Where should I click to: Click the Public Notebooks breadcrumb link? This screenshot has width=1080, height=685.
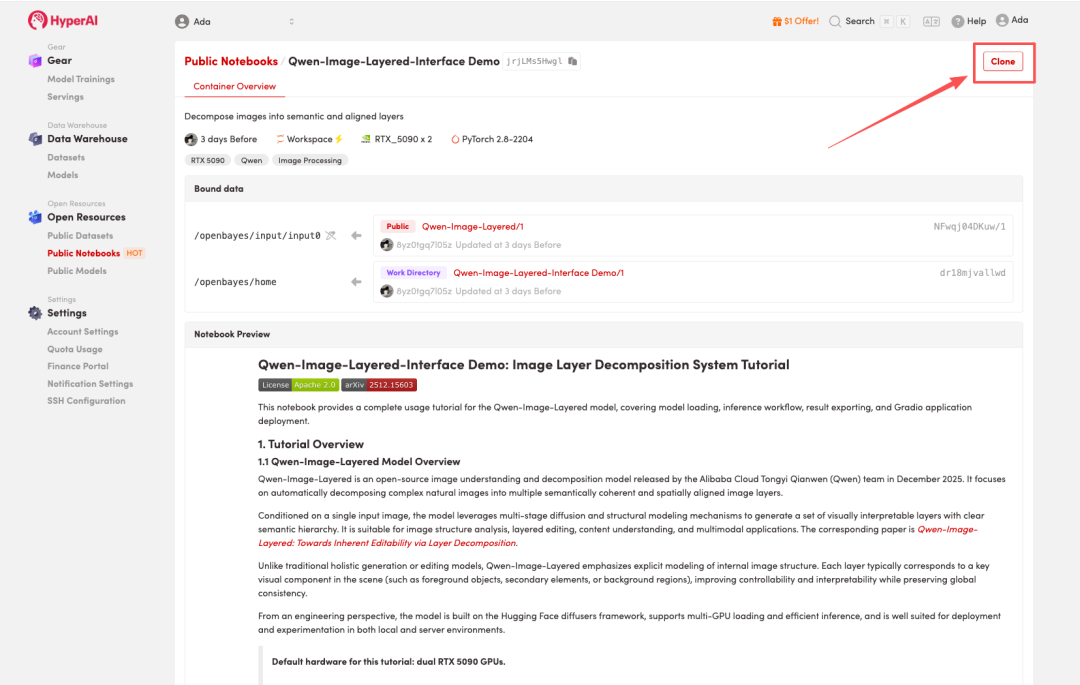(231, 61)
